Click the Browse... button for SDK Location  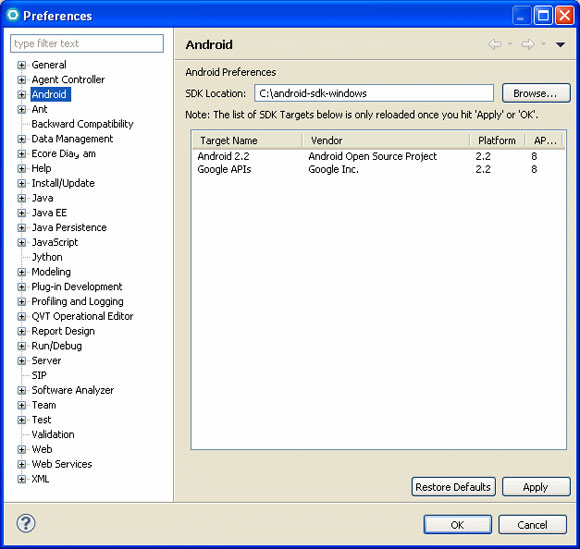point(536,93)
